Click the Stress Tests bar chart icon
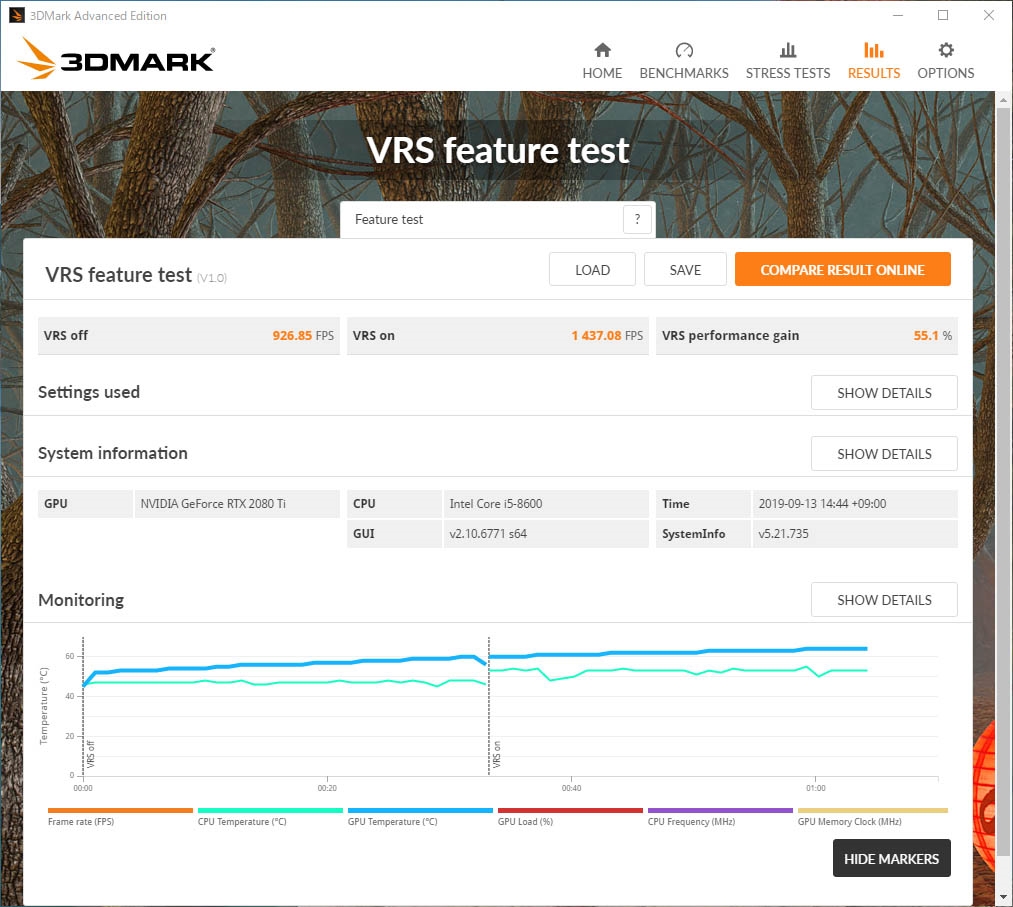This screenshot has height=907, width=1013. 788,50
